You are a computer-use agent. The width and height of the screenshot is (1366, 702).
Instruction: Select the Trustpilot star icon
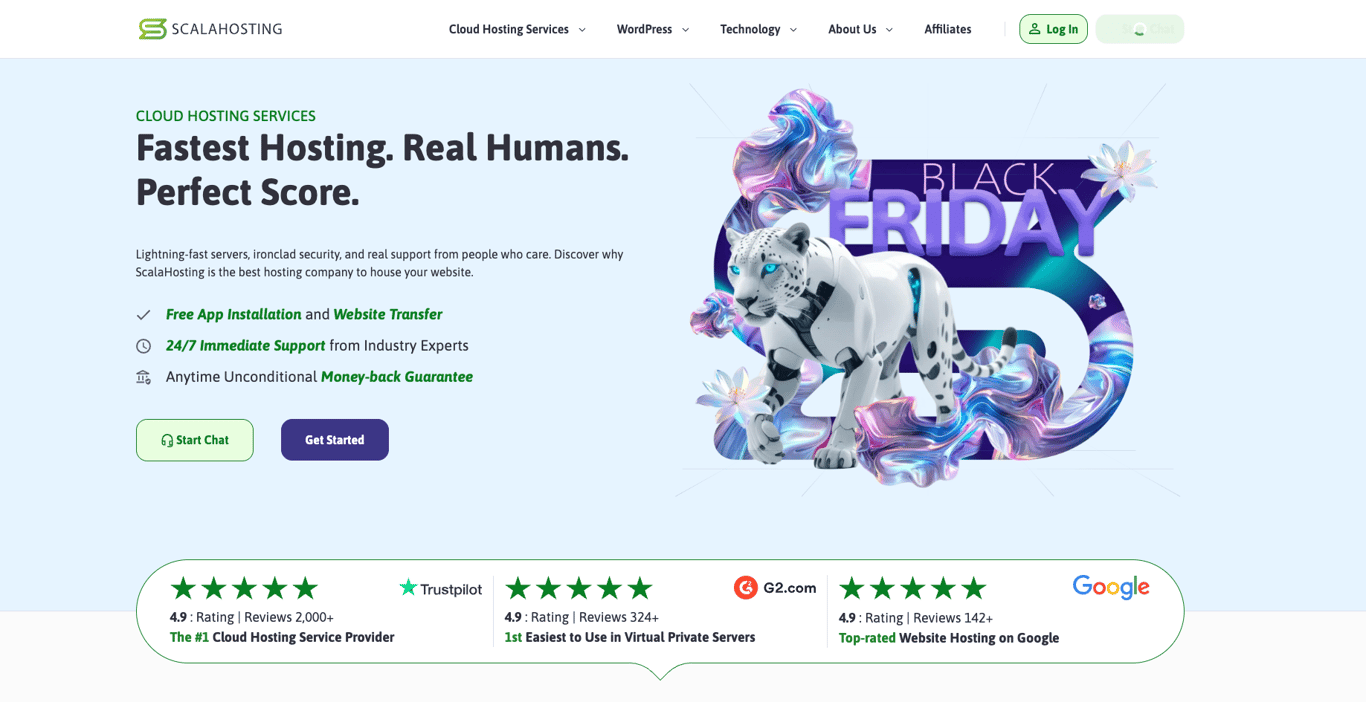coord(407,588)
